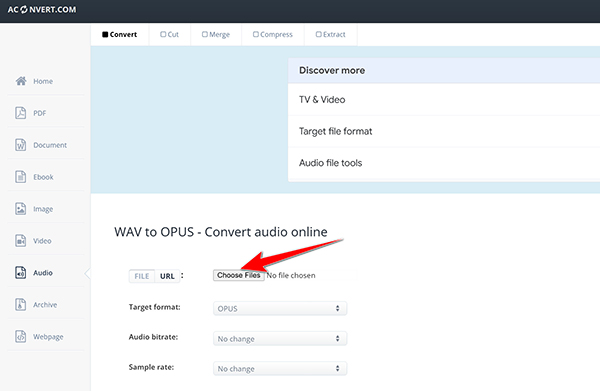600x391 pixels.
Task: Switch to the Extract tab
Action: pos(331,34)
